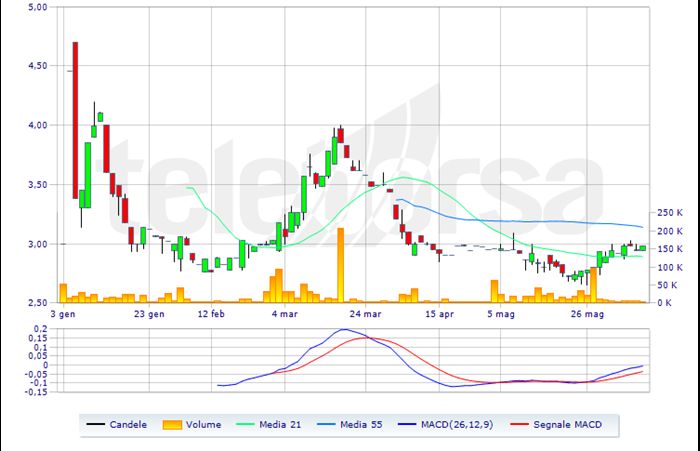The width and height of the screenshot is (700, 451).
Task: Click the 12 feb date label
Action: 211,314
